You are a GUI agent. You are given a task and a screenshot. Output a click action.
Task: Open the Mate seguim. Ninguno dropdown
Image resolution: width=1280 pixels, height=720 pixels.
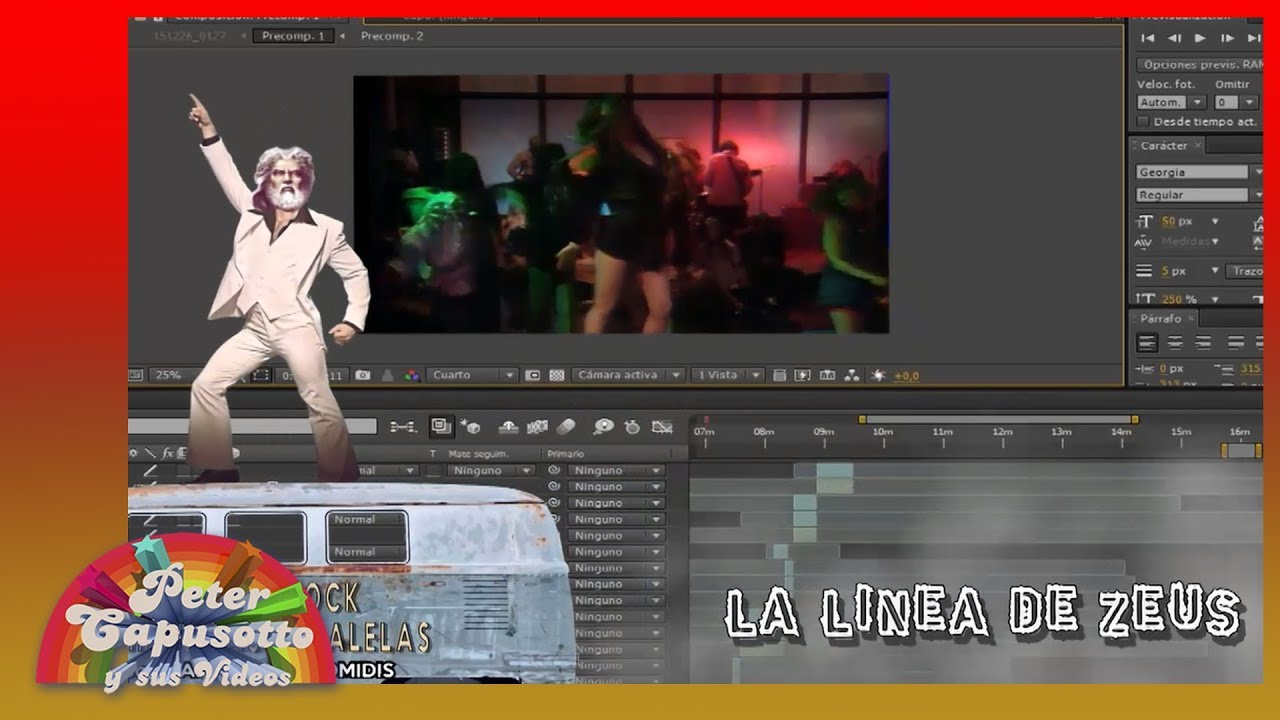[490, 470]
